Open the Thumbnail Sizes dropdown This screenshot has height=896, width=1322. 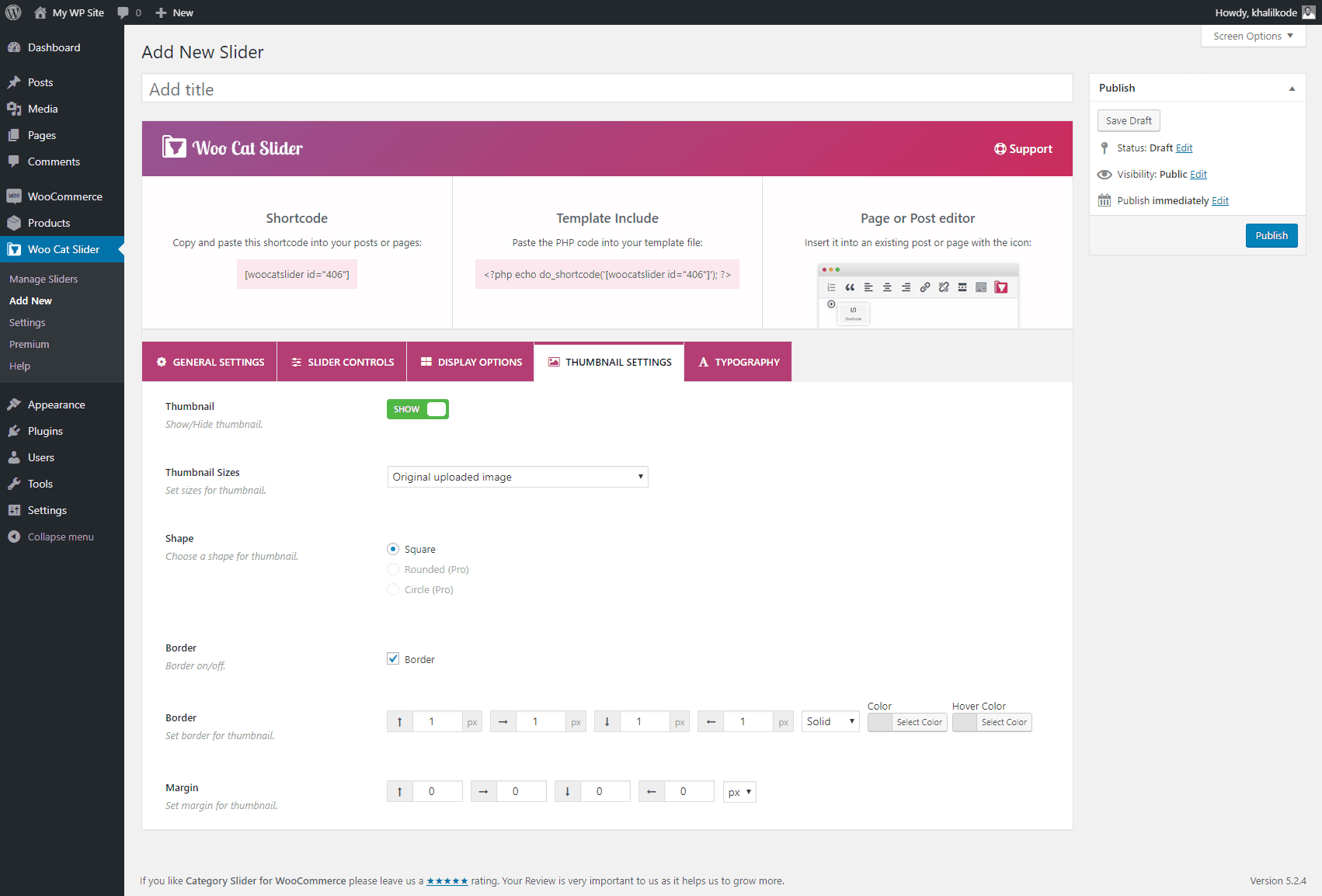[x=517, y=477]
